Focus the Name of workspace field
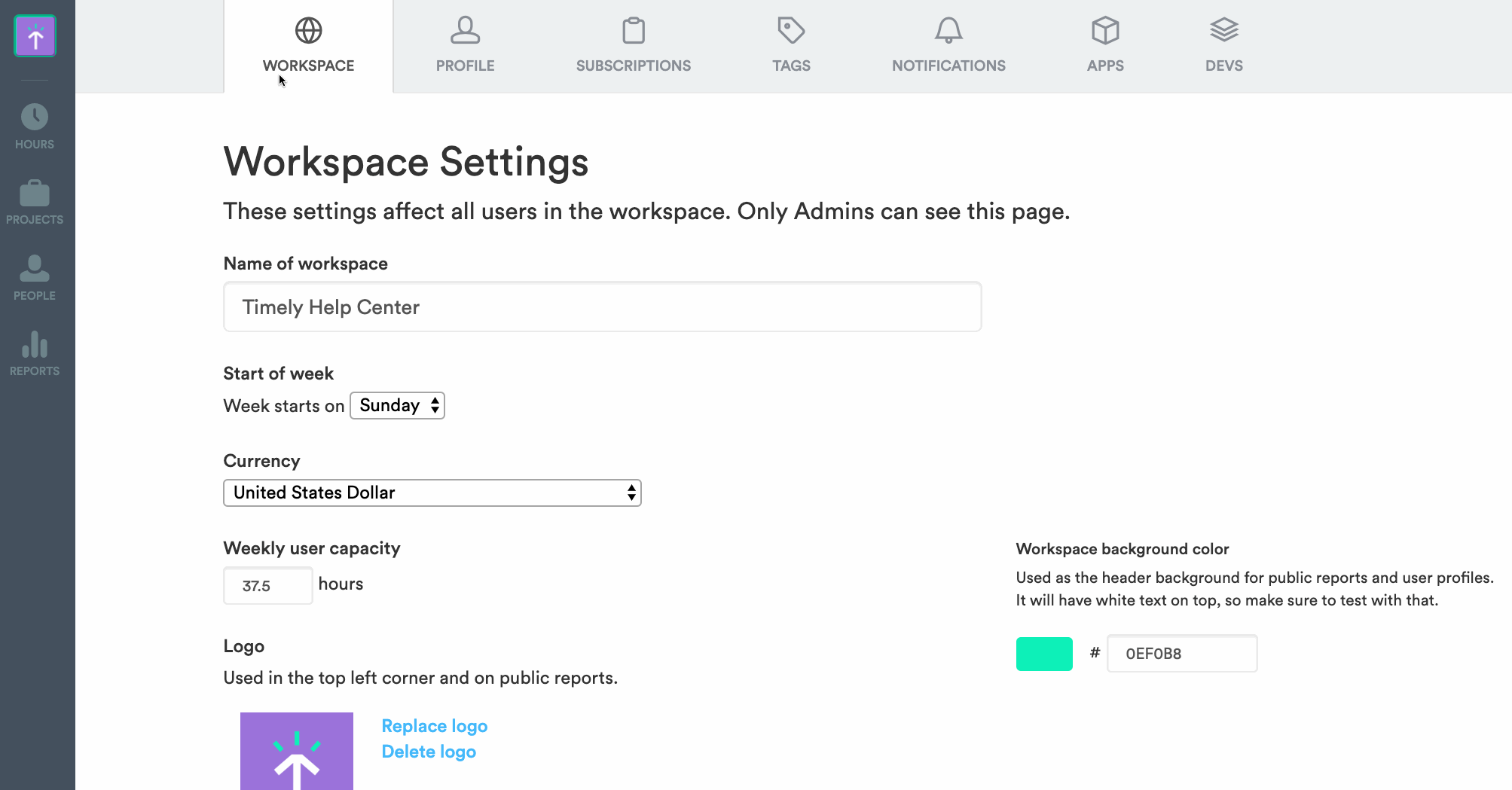The width and height of the screenshot is (1512, 790). [602, 307]
